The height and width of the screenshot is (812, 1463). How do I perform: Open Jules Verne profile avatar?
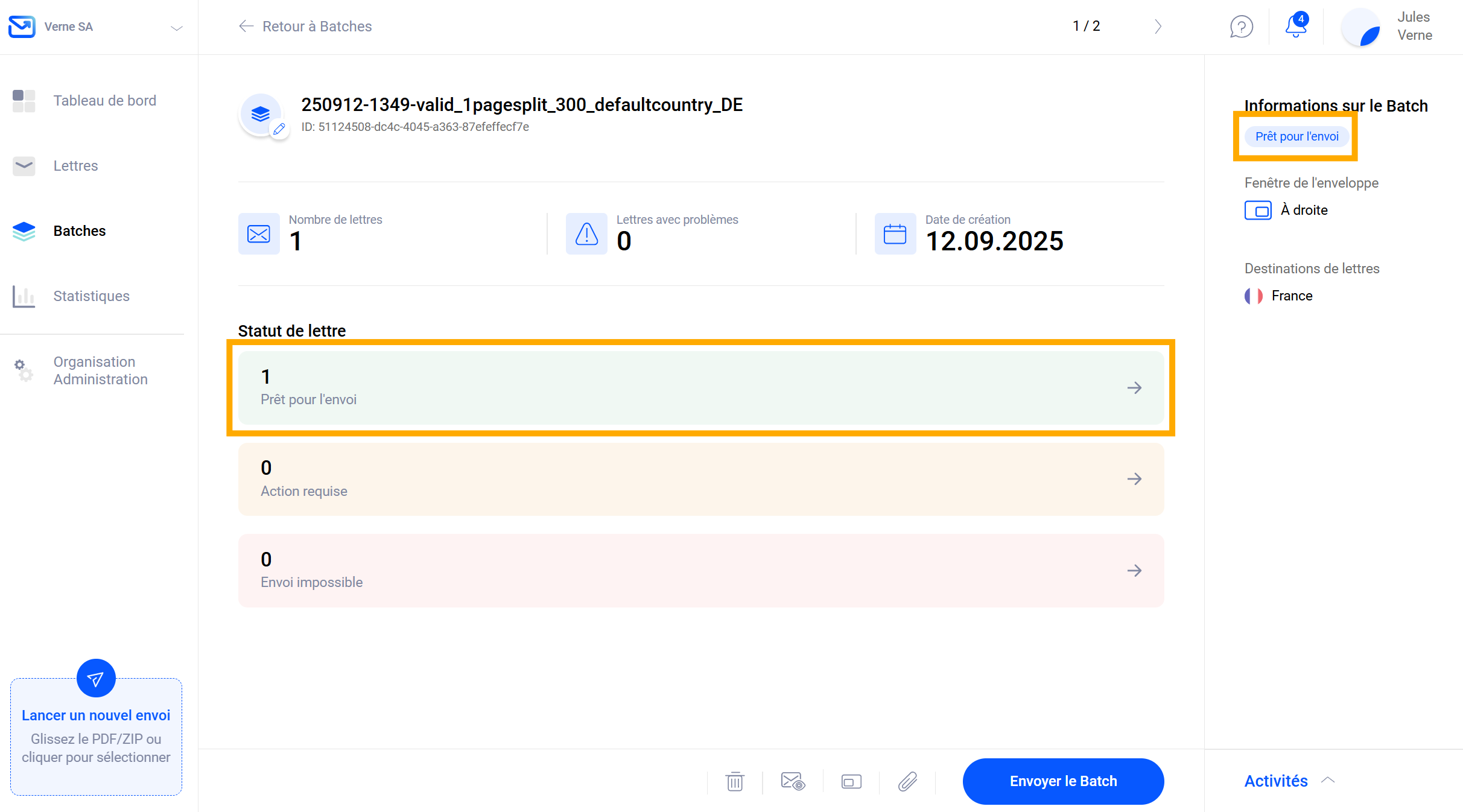click(1360, 27)
